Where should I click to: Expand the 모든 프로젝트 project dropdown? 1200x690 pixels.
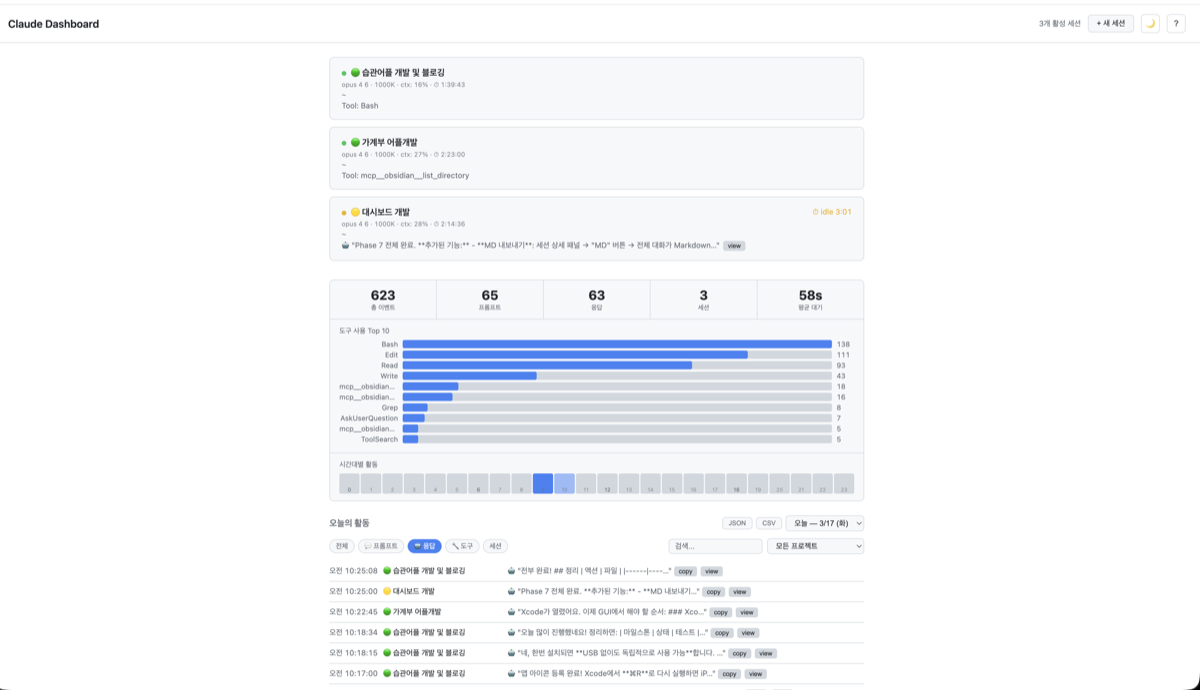point(815,546)
